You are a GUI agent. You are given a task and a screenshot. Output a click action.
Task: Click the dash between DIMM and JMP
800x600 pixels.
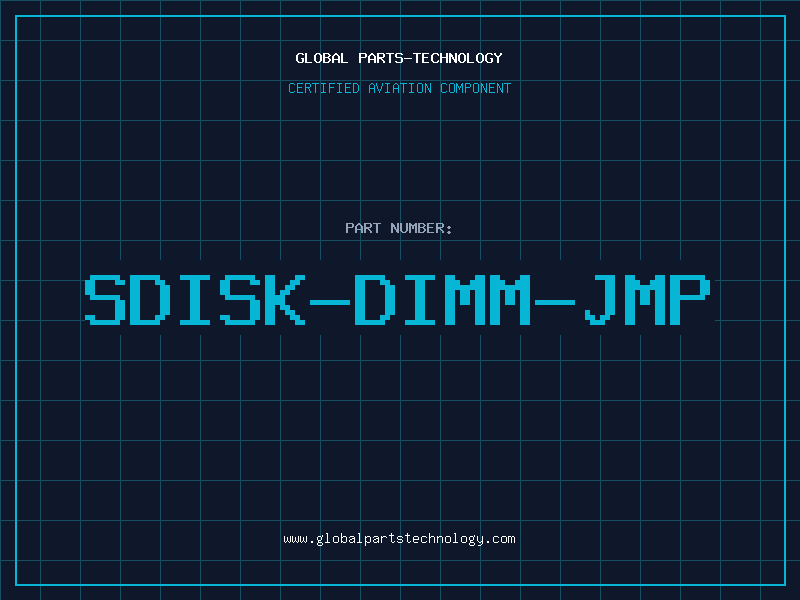pyautogui.click(x=555, y=302)
